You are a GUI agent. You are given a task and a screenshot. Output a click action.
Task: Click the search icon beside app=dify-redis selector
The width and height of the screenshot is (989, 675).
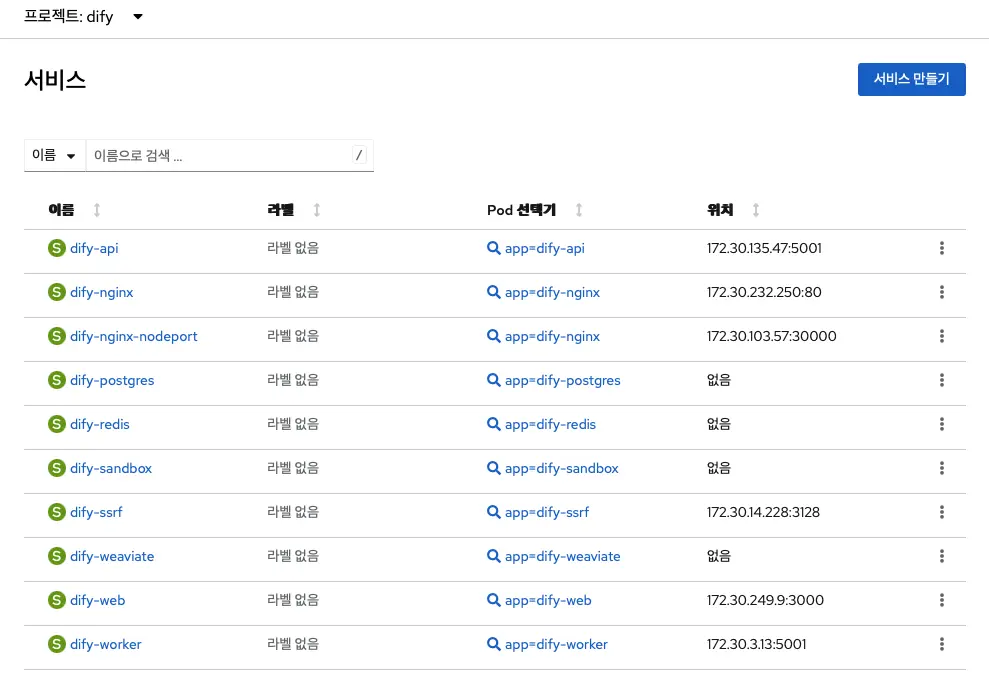coord(494,424)
